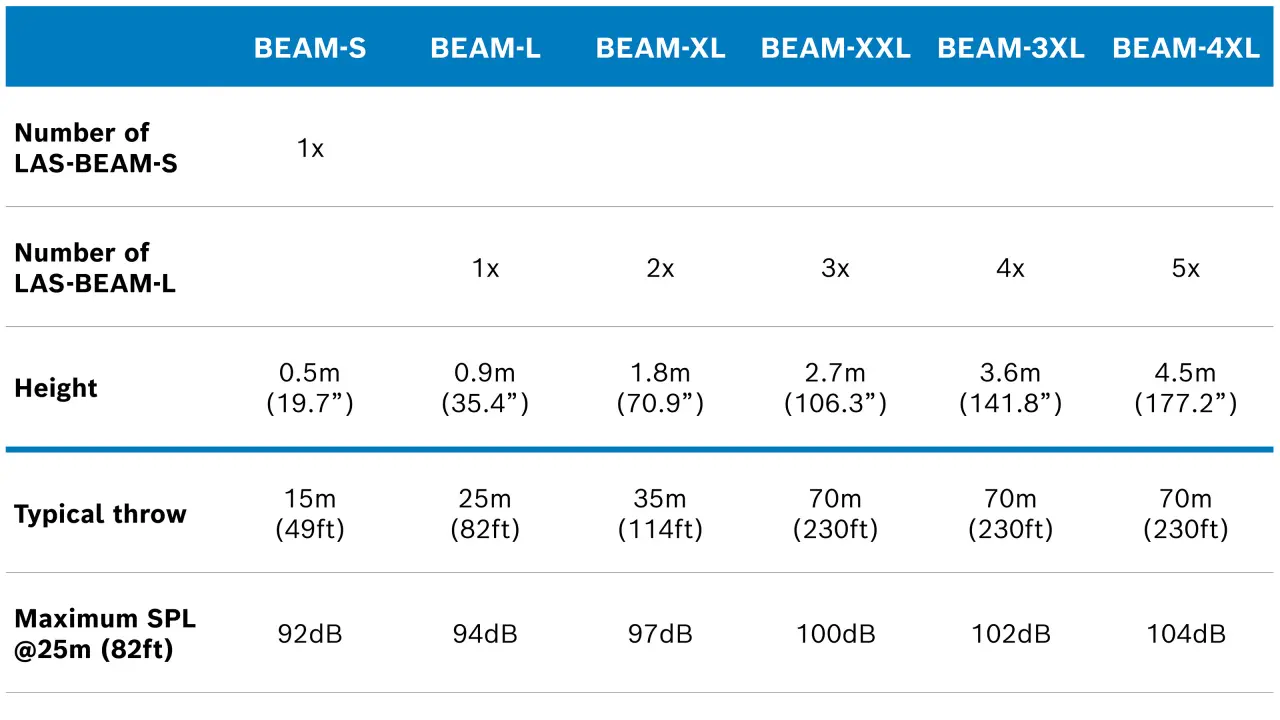Click the BEAM-L column header
The height and width of the screenshot is (720, 1280).
click(485, 48)
